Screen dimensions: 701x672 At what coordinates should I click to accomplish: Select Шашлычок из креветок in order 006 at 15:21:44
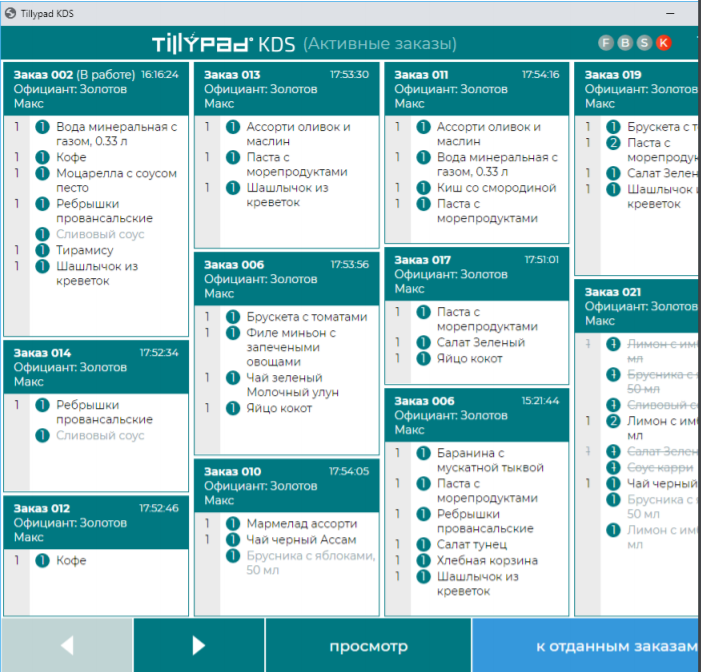pyautogui.click(x=477, y=584)
